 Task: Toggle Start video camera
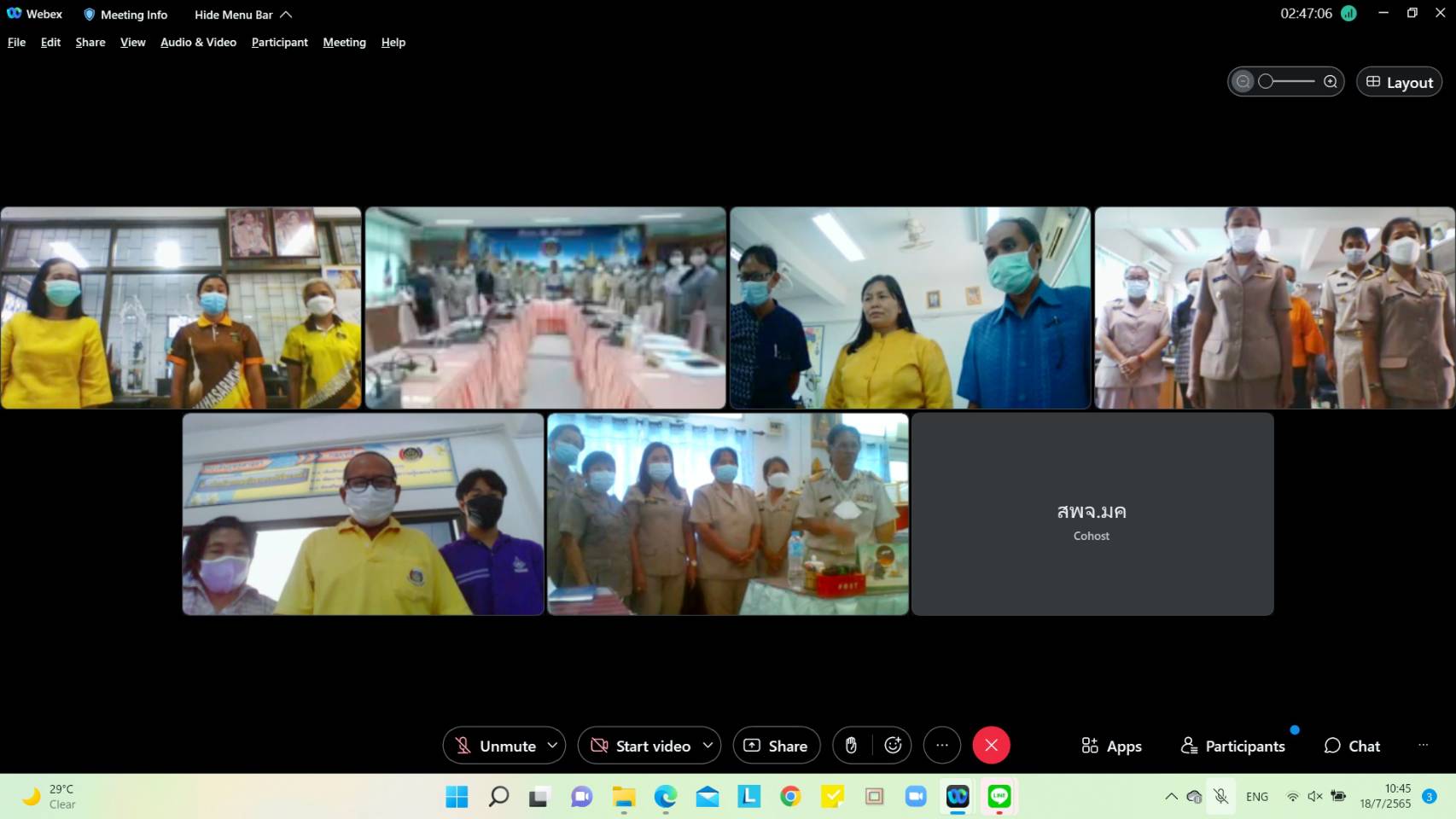coord(641,746)
